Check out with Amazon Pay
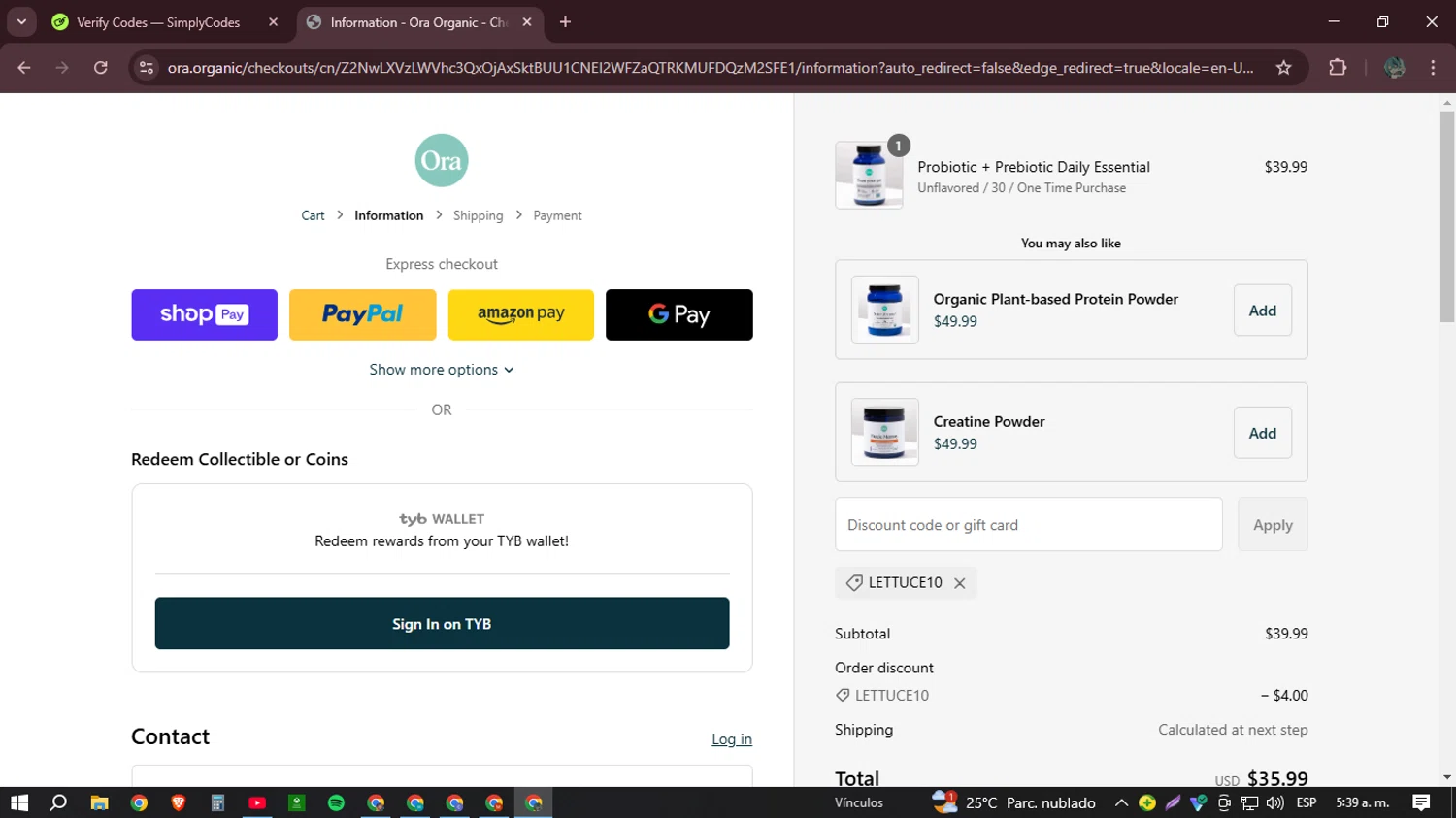 (x=520, y=314)
